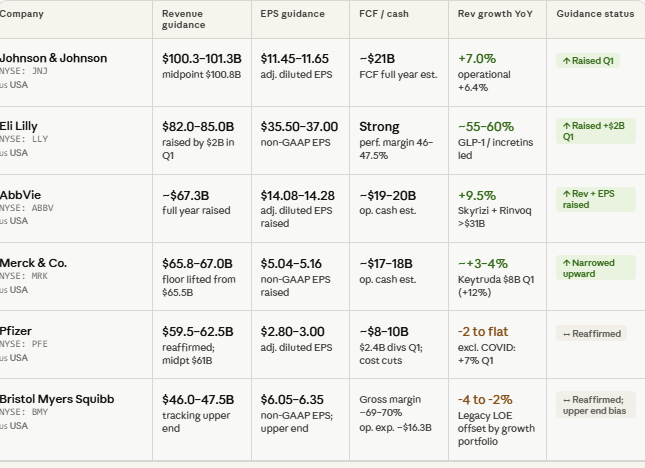Select the Rev + EPS raised badge
Viewport: 645px width, 468px height.
pyautogui.click(x=596, y=199)
